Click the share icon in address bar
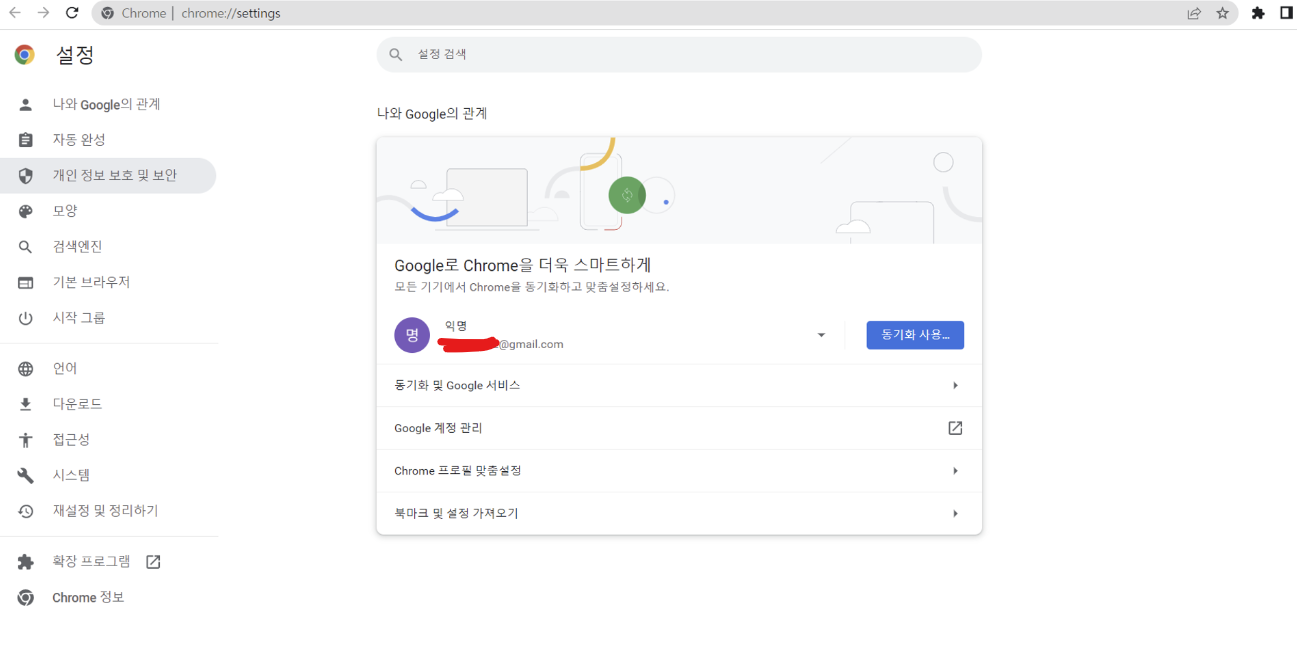Image resolution: width=1297 pixels, height=645 pixels. point(1194,13)
